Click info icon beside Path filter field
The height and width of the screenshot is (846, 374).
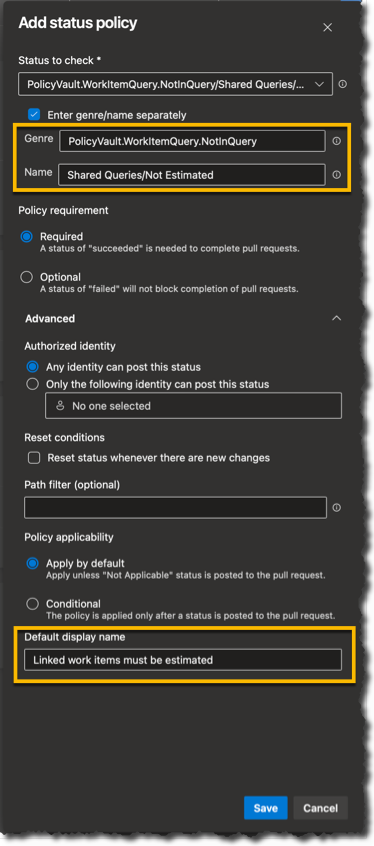tap(337, 508)
